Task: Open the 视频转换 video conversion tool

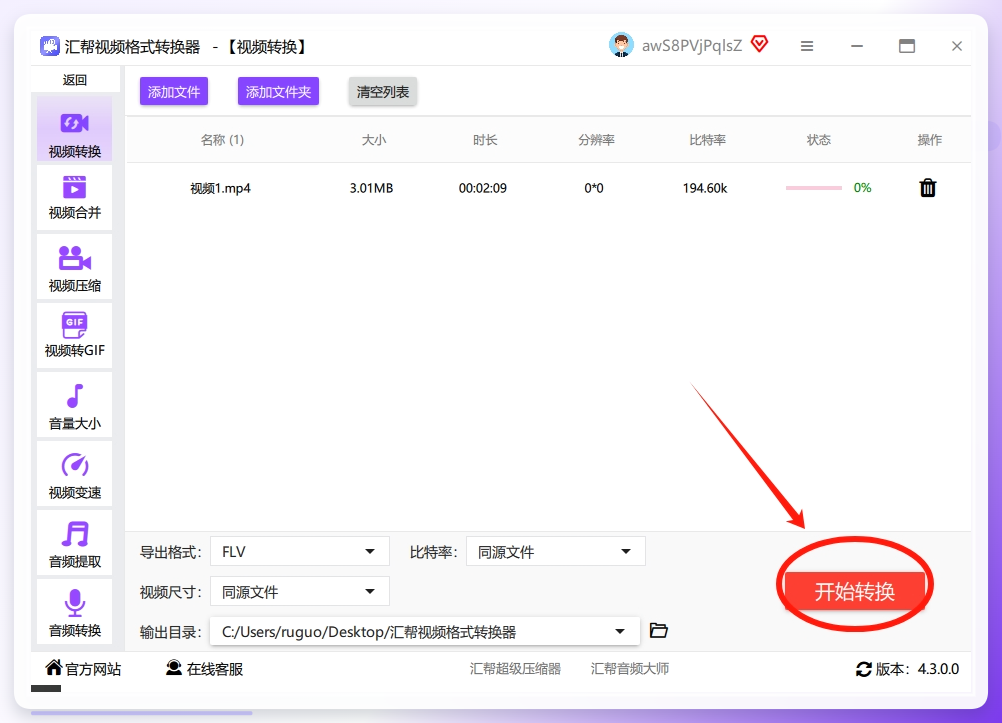Action: coord(74,130)
